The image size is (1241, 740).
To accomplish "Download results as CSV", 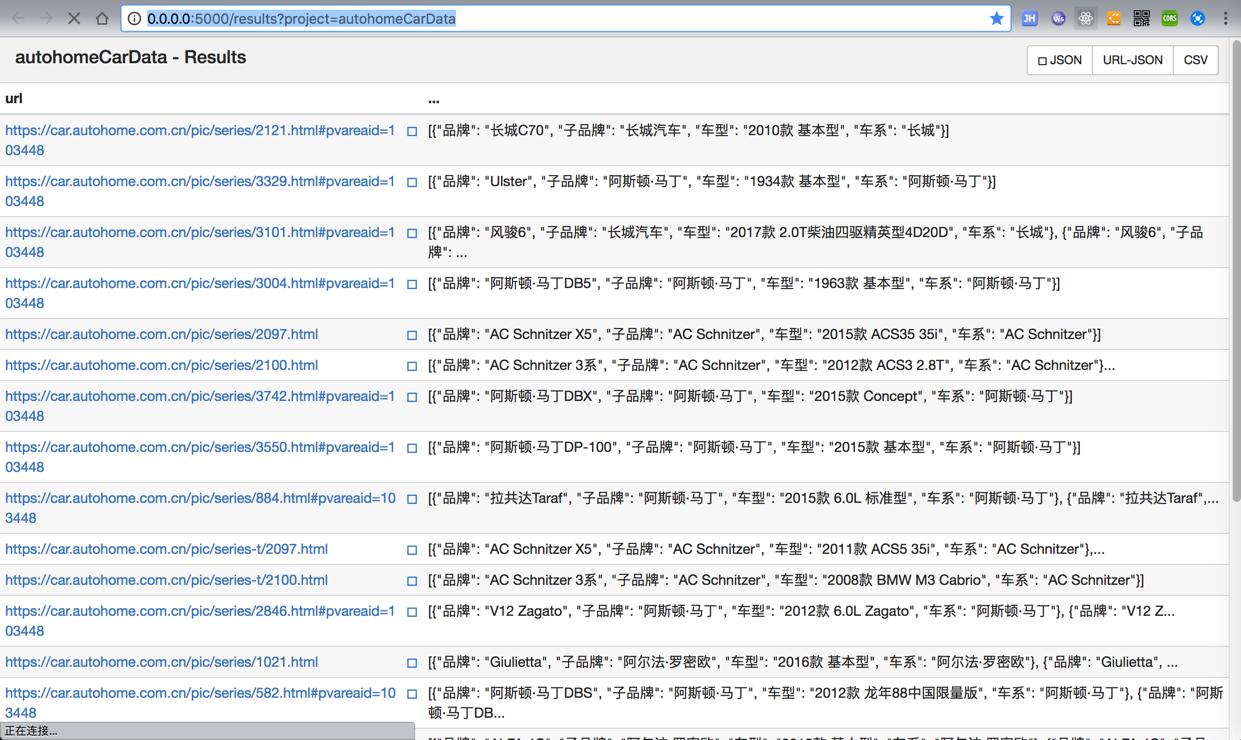I will pos(1195,60).
